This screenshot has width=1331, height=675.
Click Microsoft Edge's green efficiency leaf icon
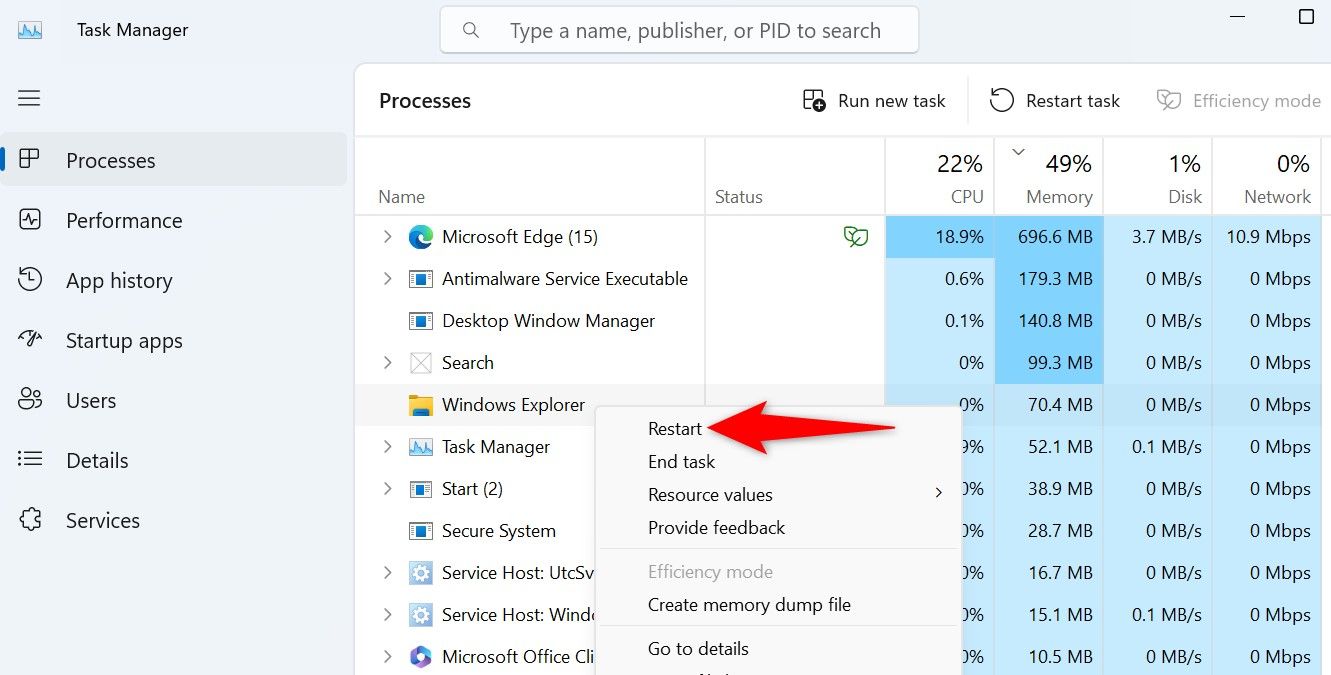[x=855, y=237]
